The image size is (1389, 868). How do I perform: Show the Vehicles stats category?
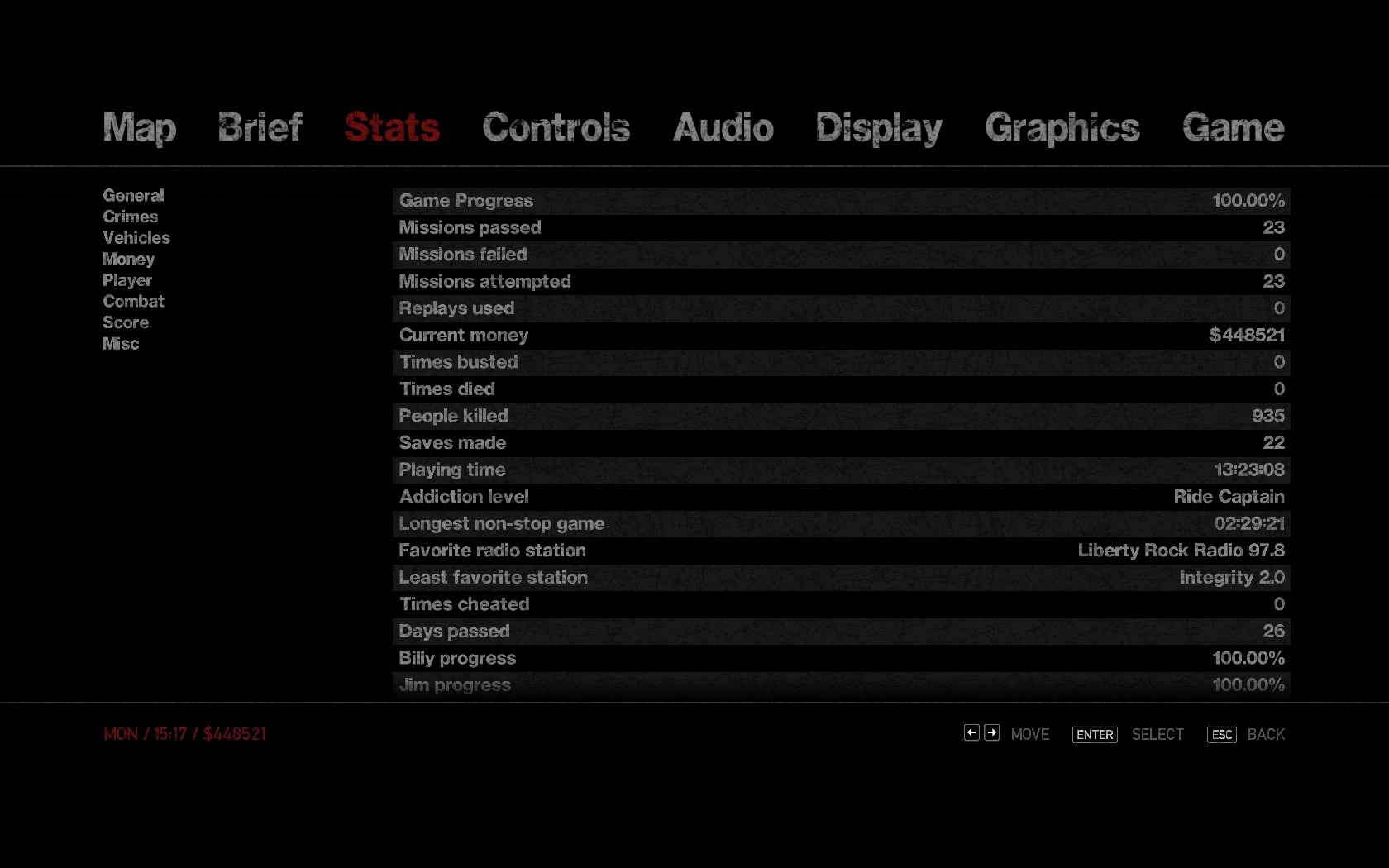pos(136,238)
